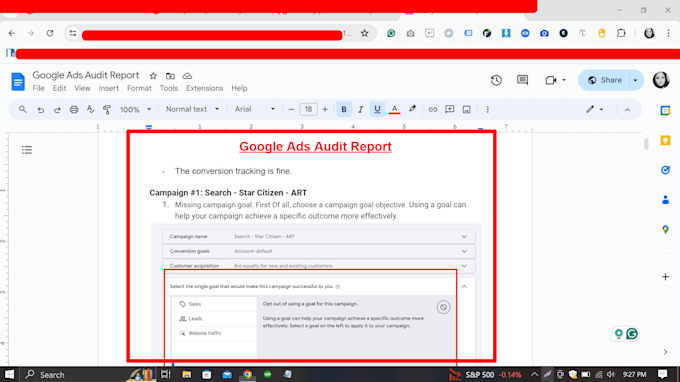Image resolution: width=680 pixels, height=382 pixels.
Task: Open the Extensions menu
Action: pos(205,88)
